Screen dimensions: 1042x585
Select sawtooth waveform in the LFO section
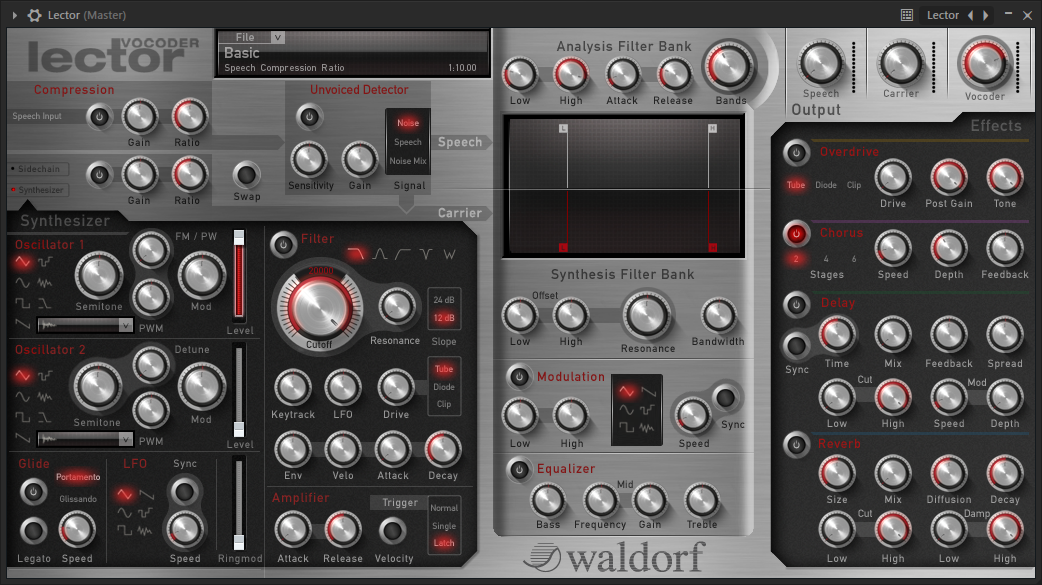point(147,494)
